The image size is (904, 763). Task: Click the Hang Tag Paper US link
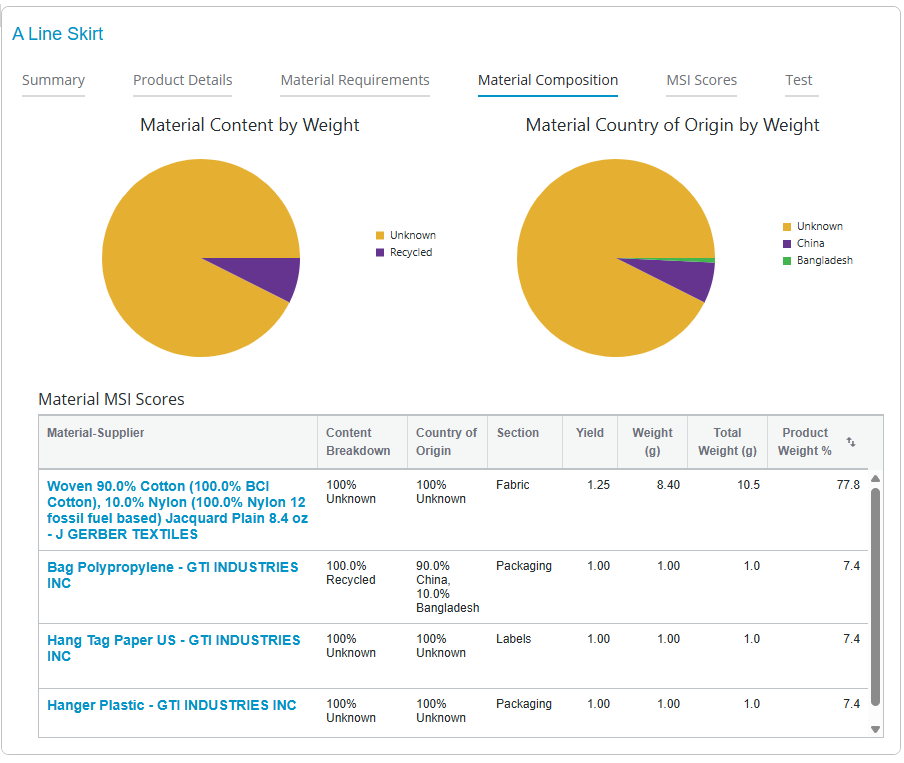173,648
